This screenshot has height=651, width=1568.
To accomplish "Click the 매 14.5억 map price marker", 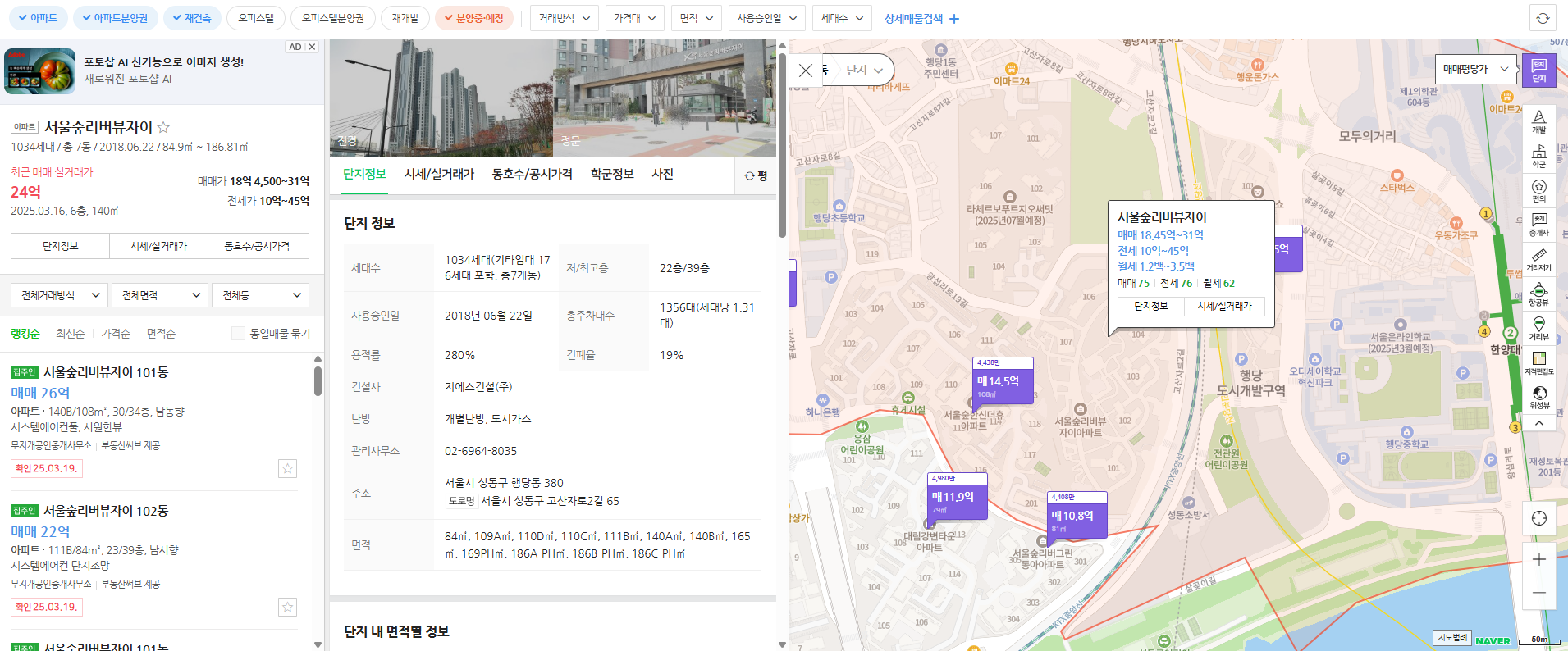I will tap(1003, 380).
